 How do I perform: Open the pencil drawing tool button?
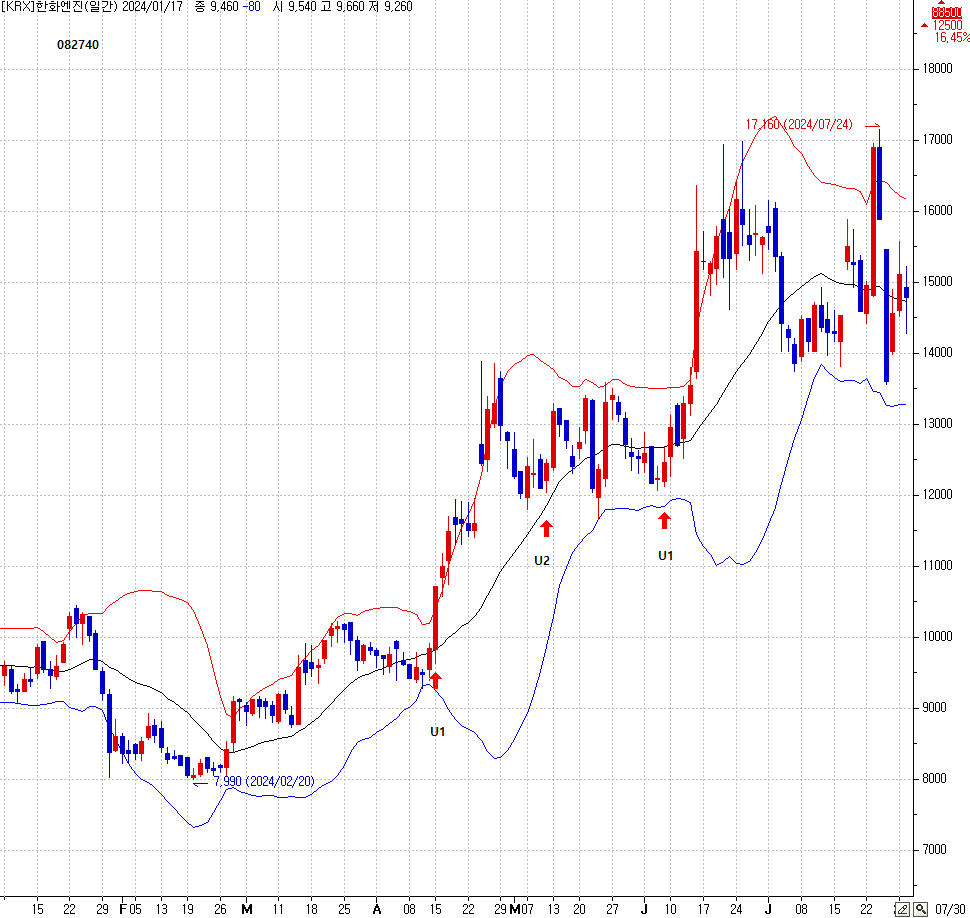903,909
